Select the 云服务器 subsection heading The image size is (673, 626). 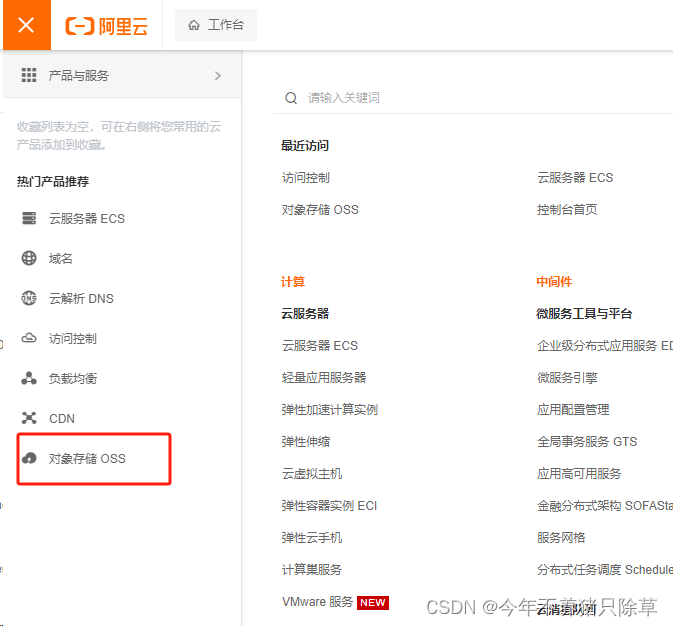point(305,313)
